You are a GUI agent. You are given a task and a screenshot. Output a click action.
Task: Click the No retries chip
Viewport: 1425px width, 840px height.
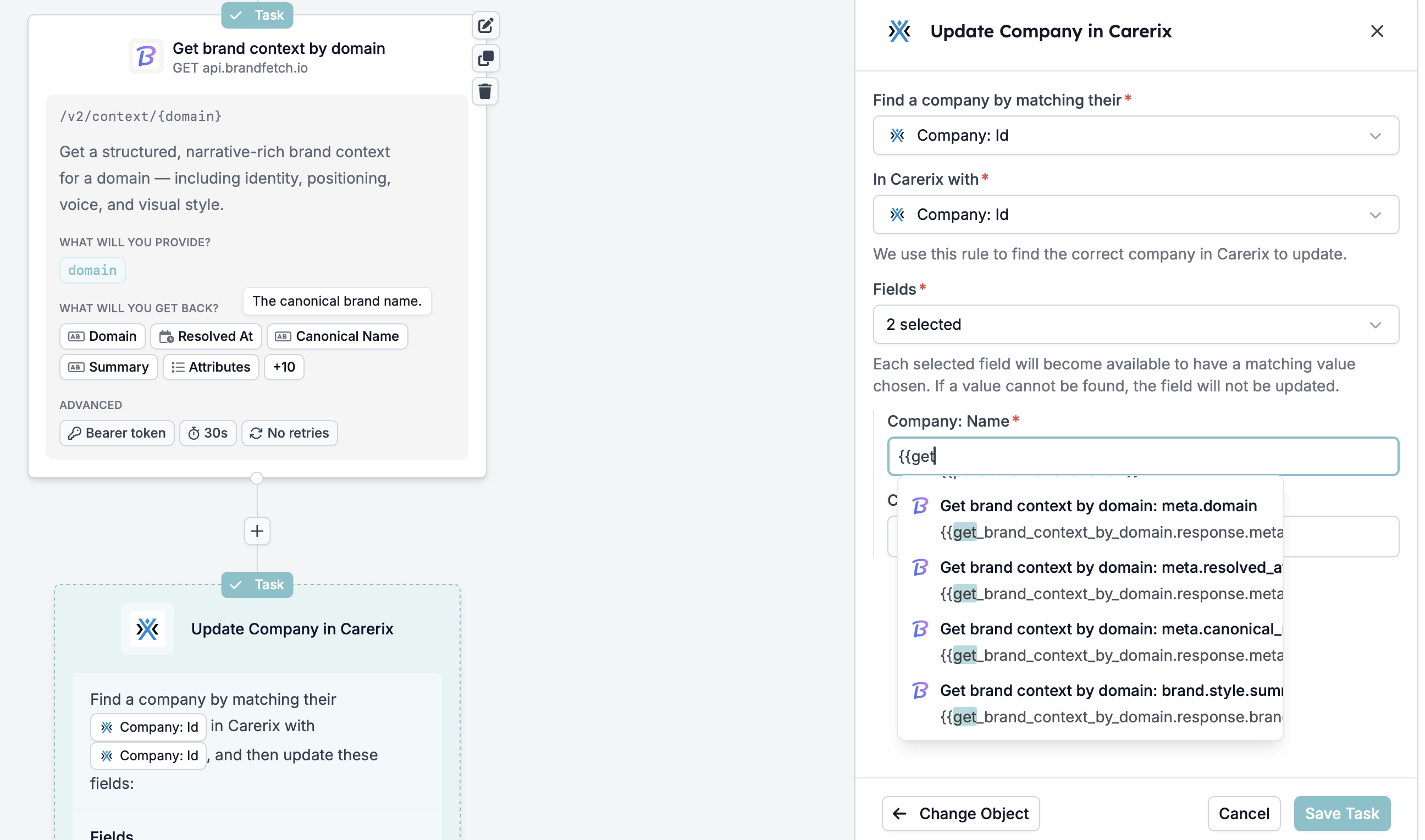pos(290,433)
